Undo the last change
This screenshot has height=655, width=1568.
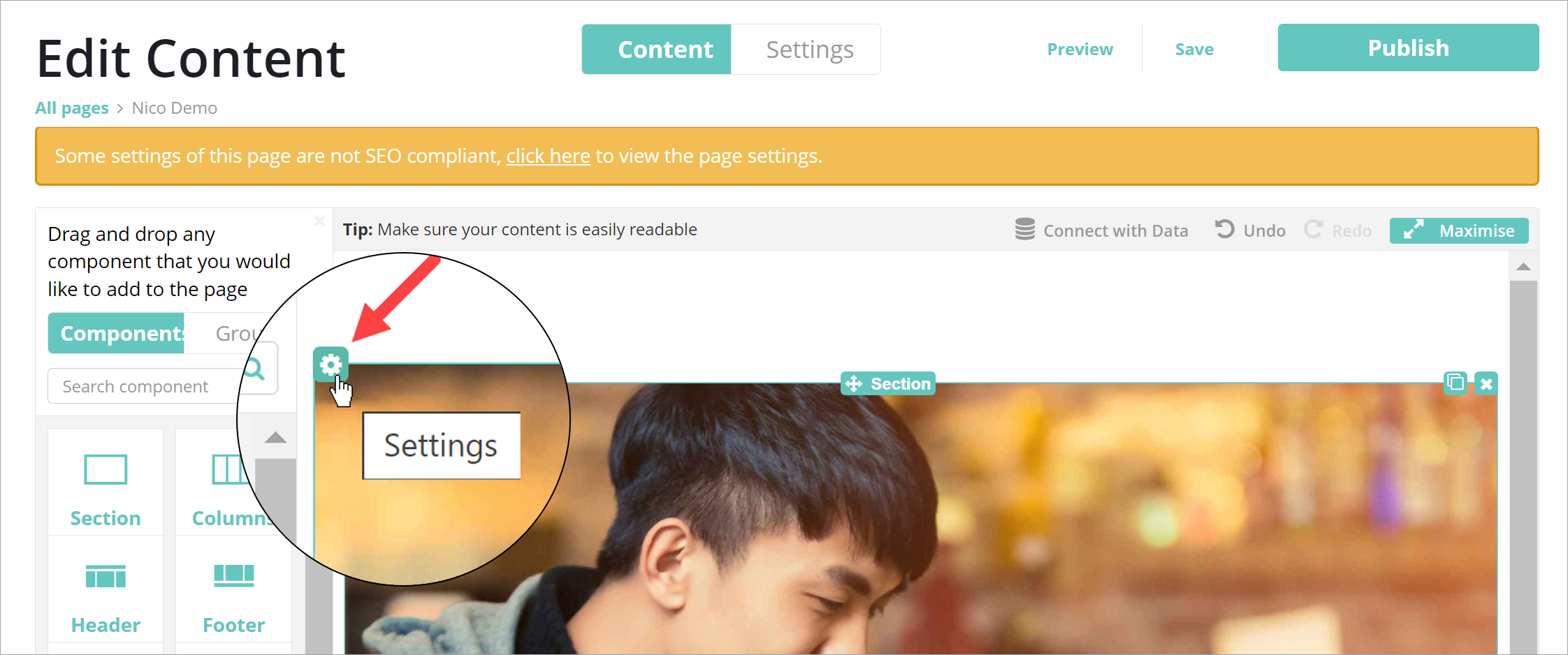1250,230
